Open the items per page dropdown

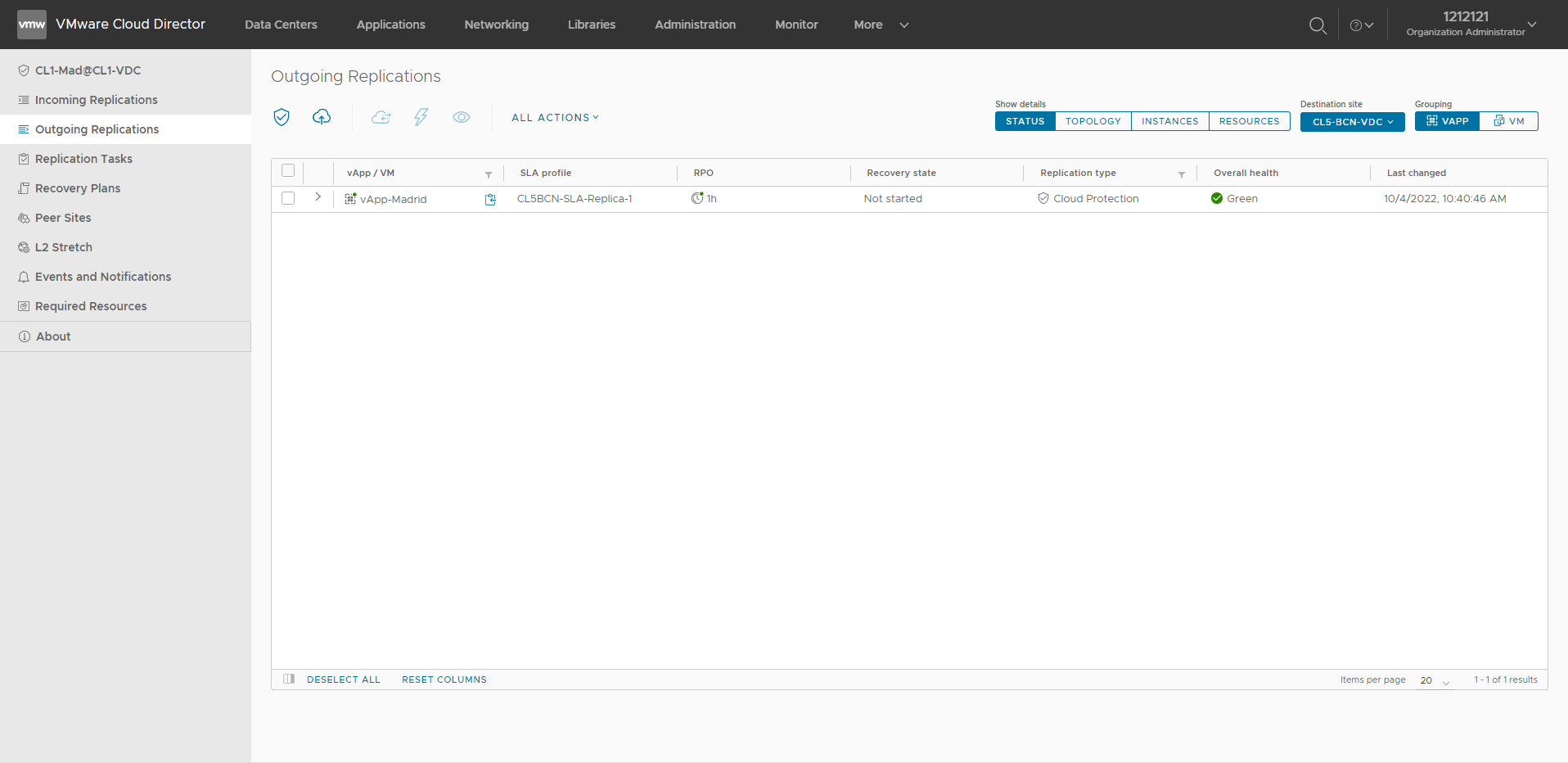point(1435,681)
